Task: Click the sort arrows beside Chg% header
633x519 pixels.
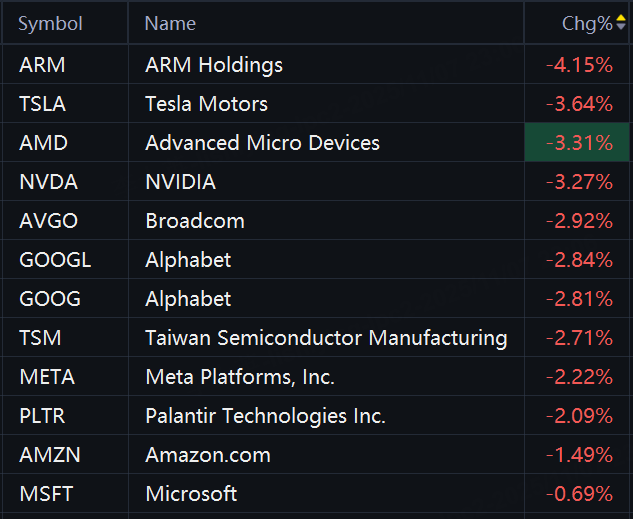Action: tap(621, 23)
